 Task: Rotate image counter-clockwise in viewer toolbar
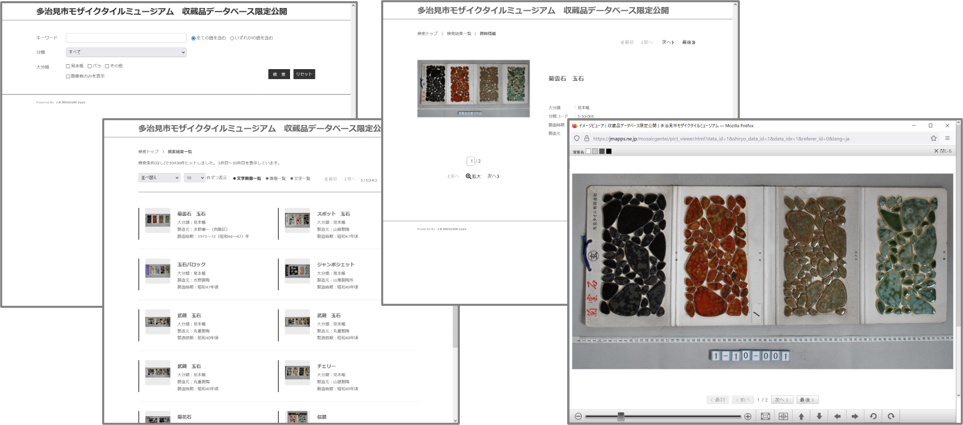(873, 416)
